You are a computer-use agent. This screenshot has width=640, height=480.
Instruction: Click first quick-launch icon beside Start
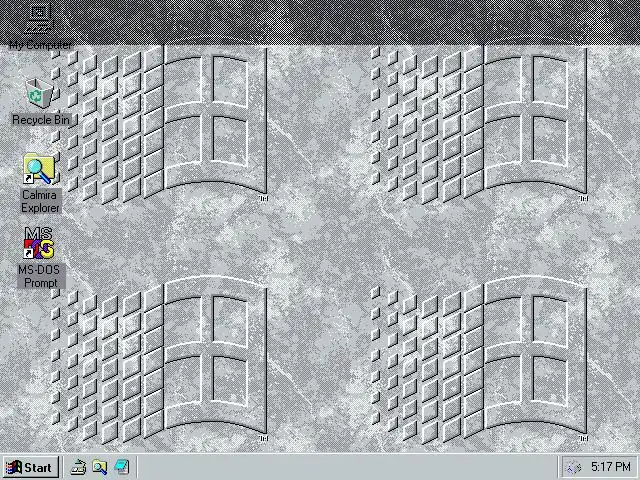click(x=78, y=467)
